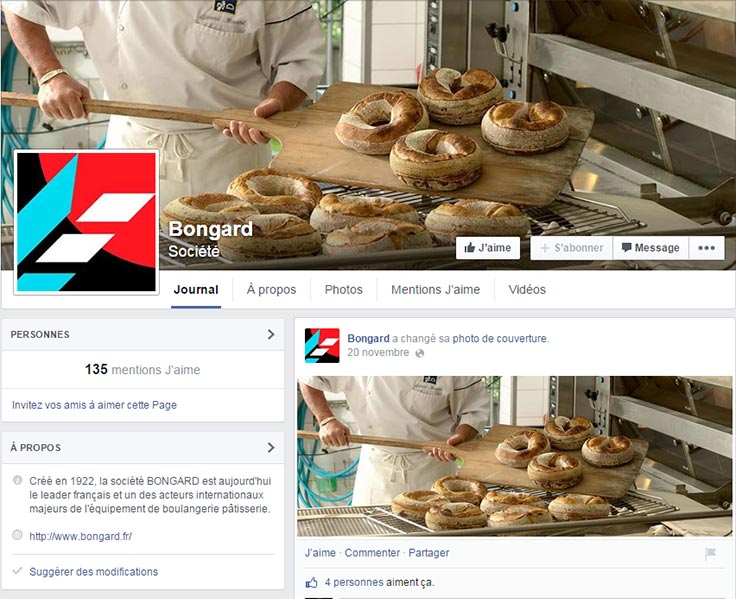Screen dimensions: 736x599
Task: Expand the Personnes section chevron
Action: (271, 334)
